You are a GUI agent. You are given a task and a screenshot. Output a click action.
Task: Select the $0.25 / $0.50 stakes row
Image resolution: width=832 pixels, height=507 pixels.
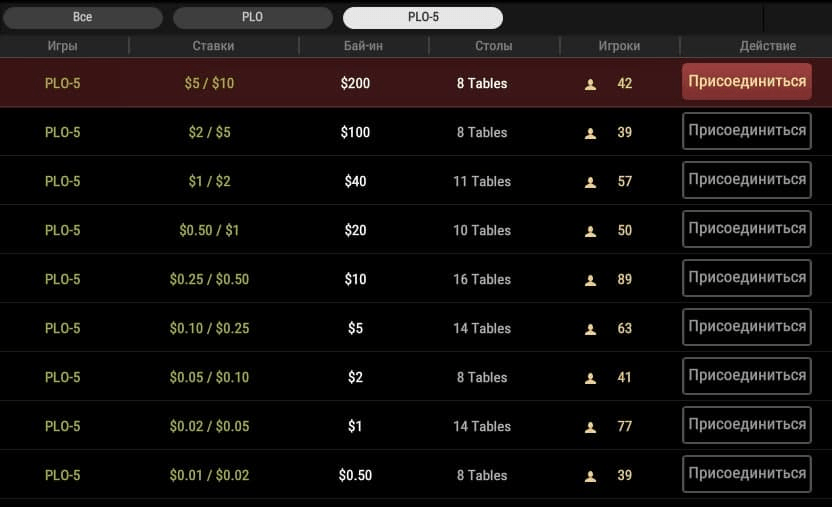416,278
